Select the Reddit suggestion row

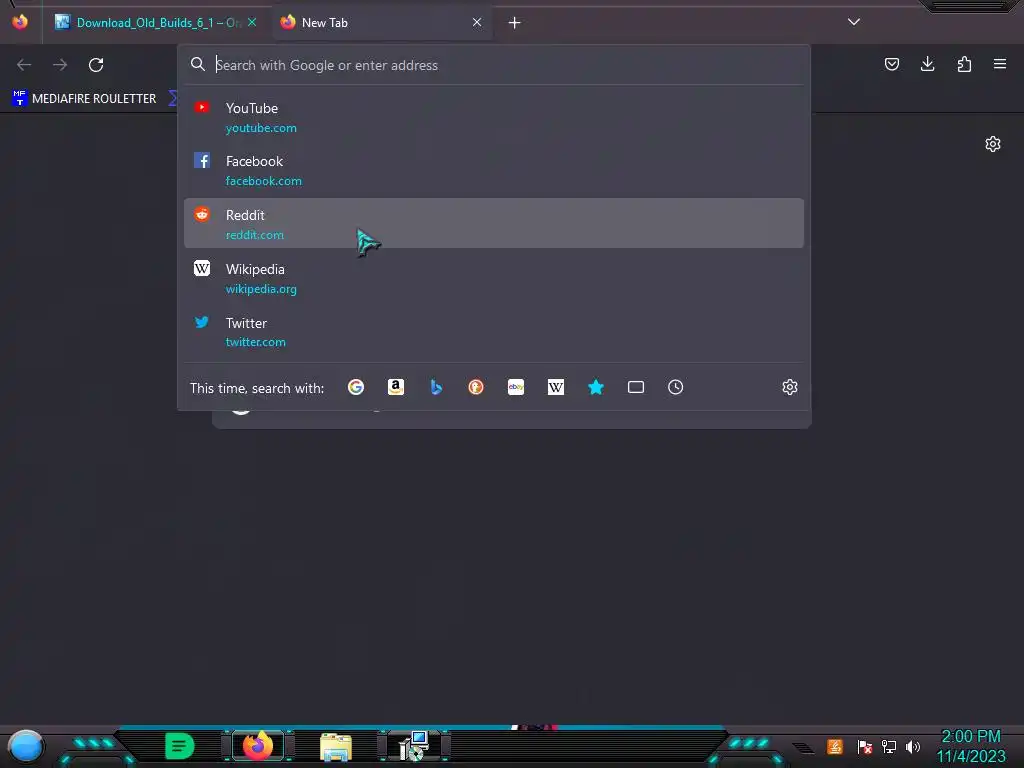(x=494, y=223)
